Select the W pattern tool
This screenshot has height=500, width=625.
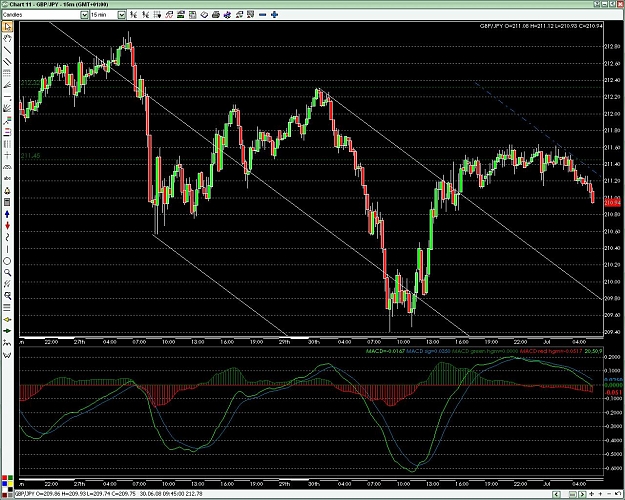(x=7, y=354)
